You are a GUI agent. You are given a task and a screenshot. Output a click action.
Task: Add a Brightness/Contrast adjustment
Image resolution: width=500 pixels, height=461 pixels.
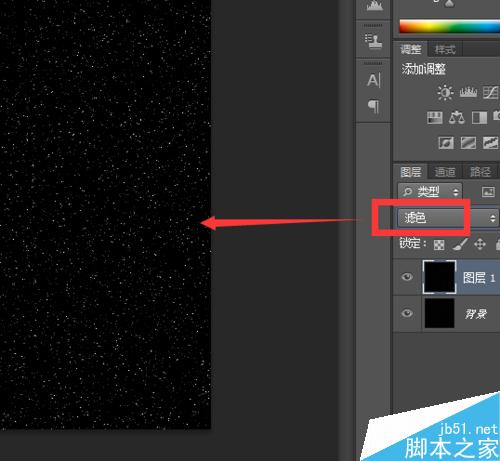click(x=445, y=92)
